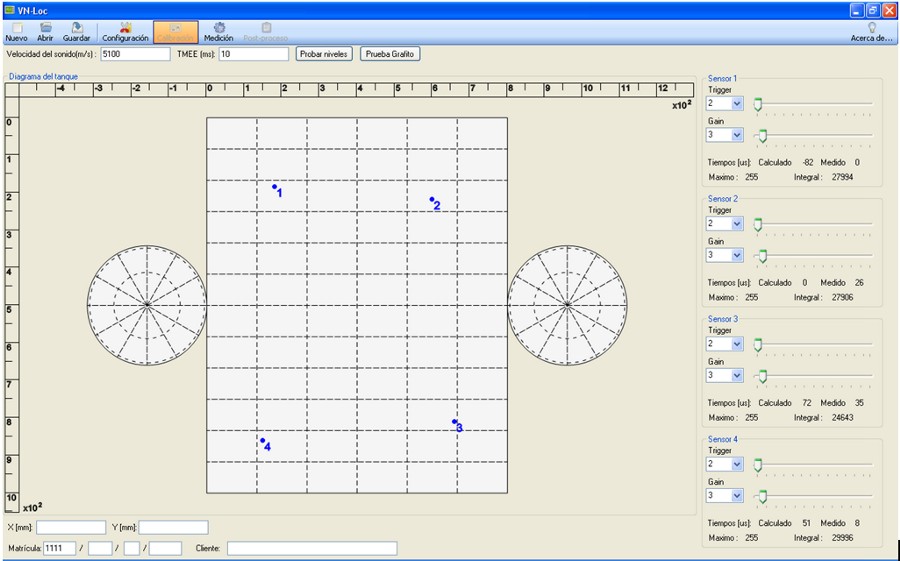Viewport: 900px width, 561px height.
Task: Click the X [mm] coordinate field
Action: pyautogui.click(x=71, y=527)
